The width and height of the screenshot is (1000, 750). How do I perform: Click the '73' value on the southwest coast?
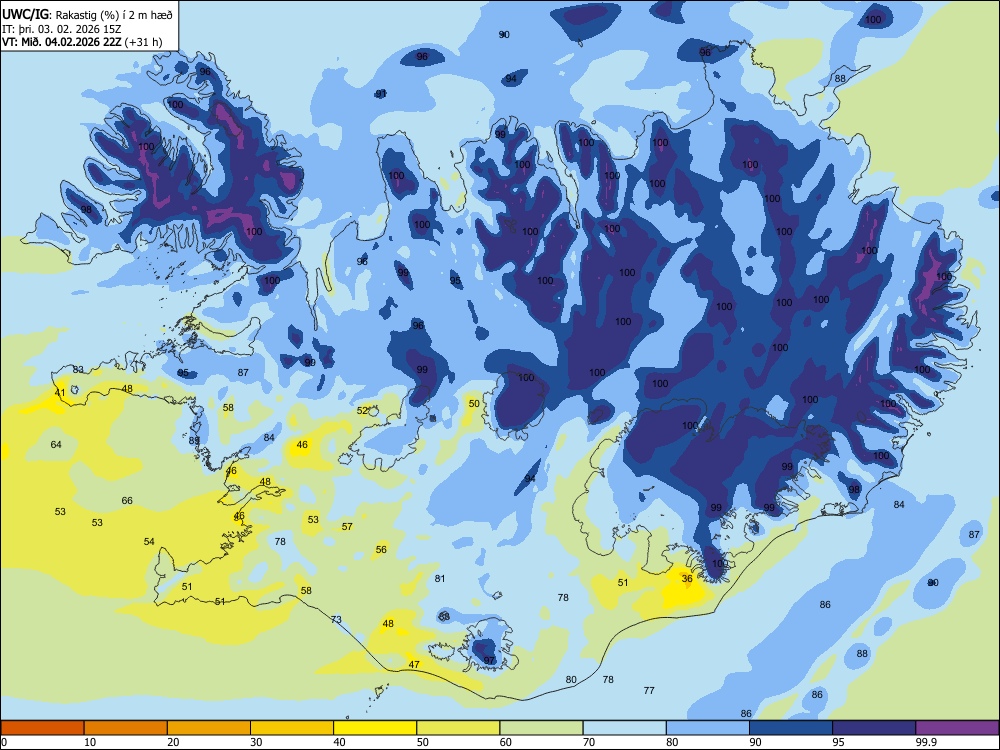(x=336, y=619)
